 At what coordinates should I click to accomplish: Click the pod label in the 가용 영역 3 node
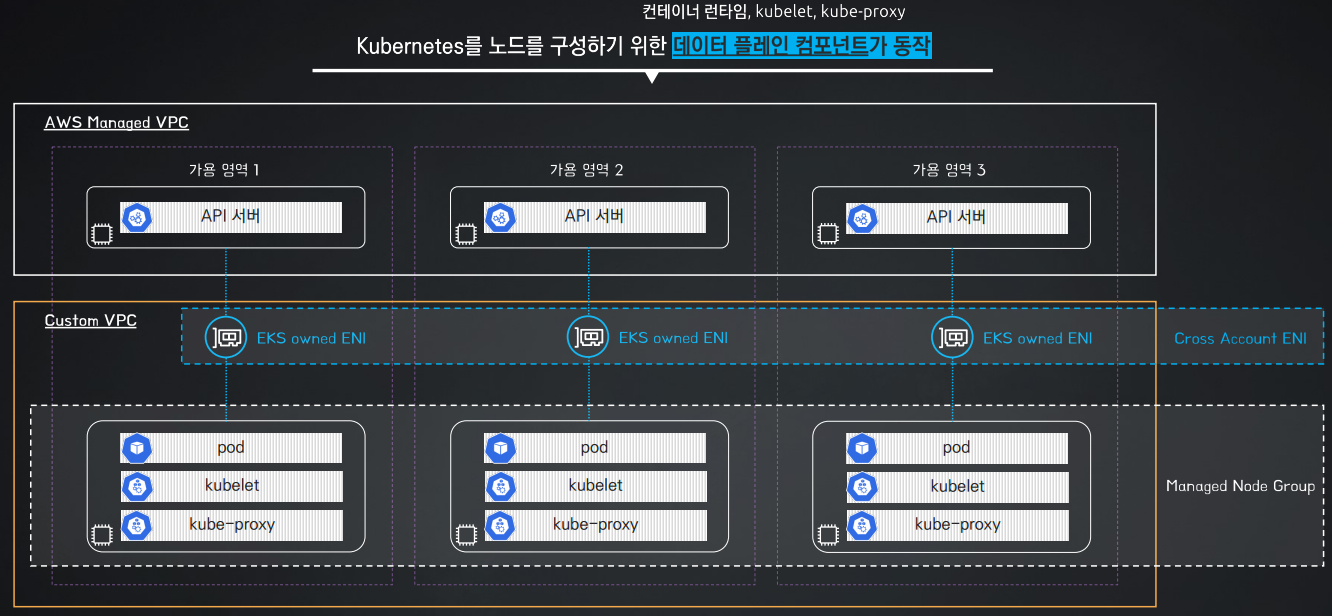coord(957,447)
